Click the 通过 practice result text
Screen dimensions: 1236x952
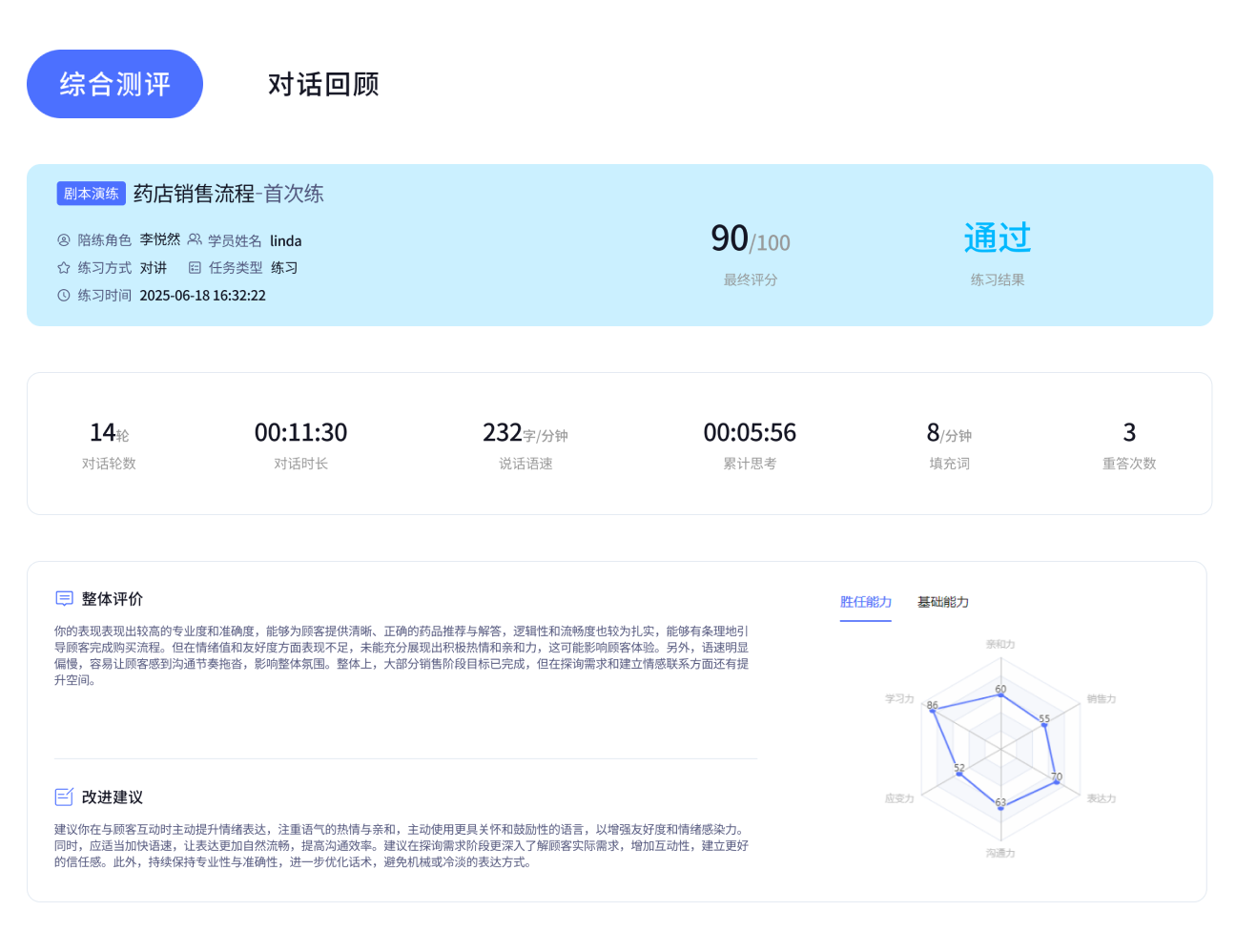[995, 238]
